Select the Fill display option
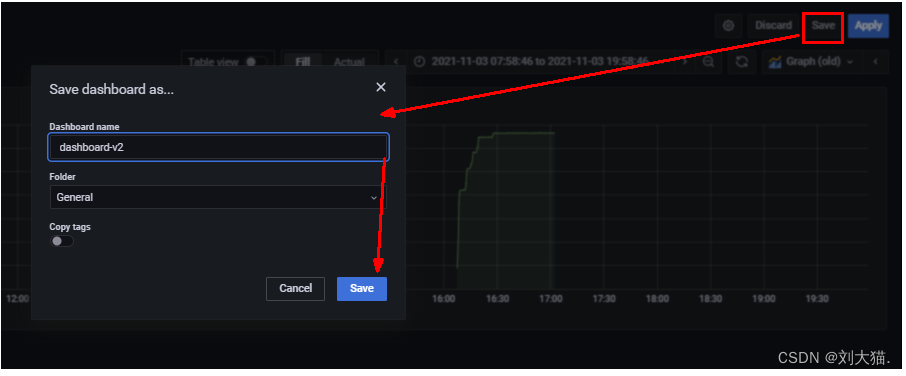The height and width of the screenshot is (376, 906). (x=303, y=62)
